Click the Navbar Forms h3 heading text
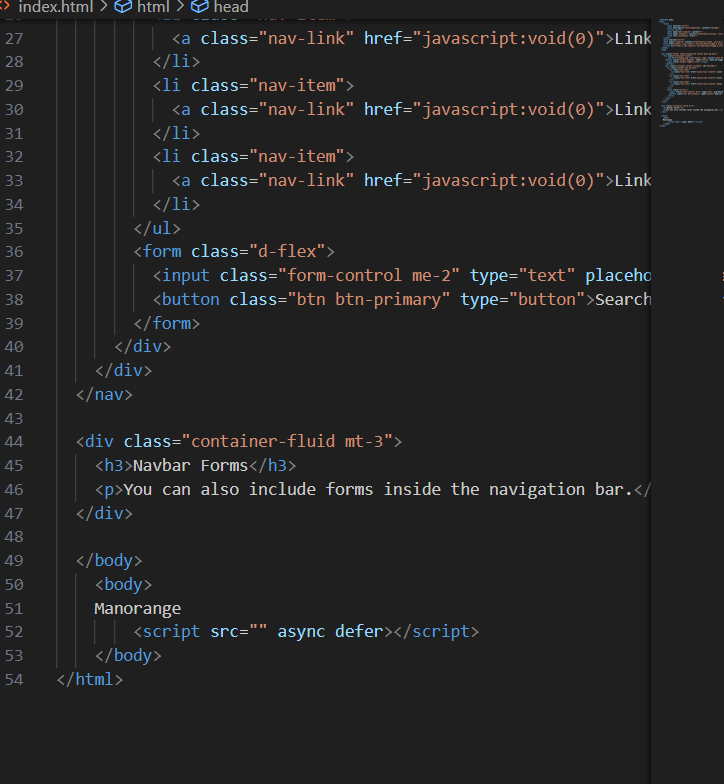The width and height of the screenshot is (724, 784). coord(190,466)
